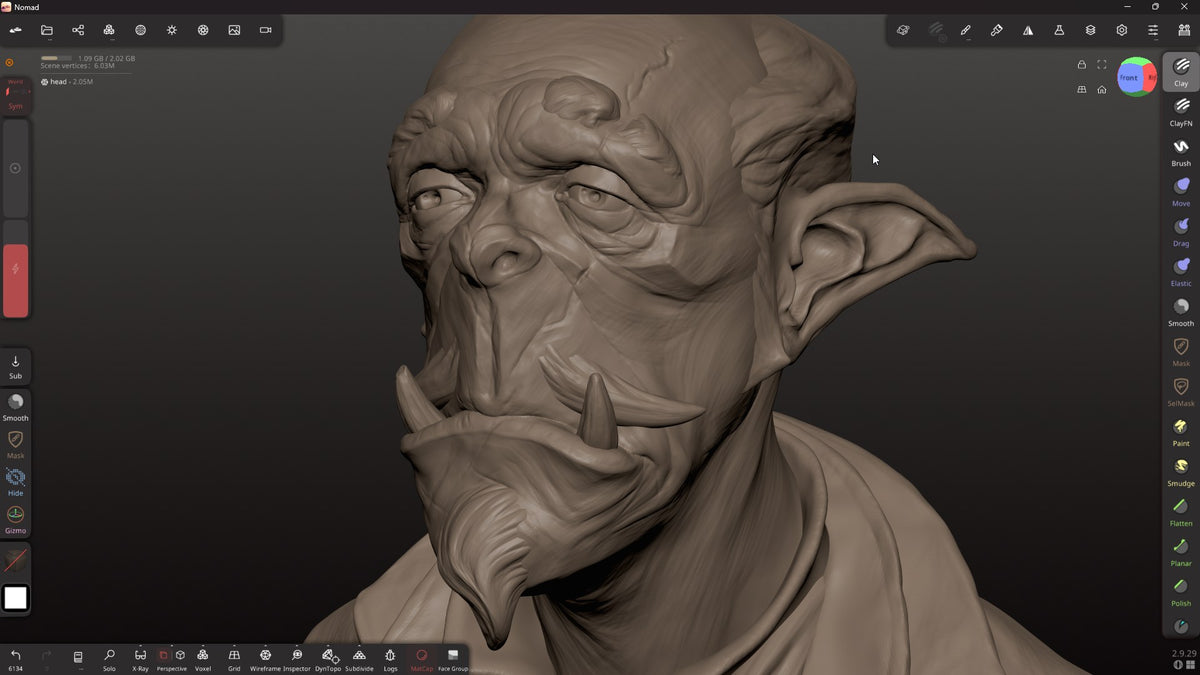Select the Brush tool
Screen dimensions: 1200x675
pyautogui.click(x=1181, y=151)
